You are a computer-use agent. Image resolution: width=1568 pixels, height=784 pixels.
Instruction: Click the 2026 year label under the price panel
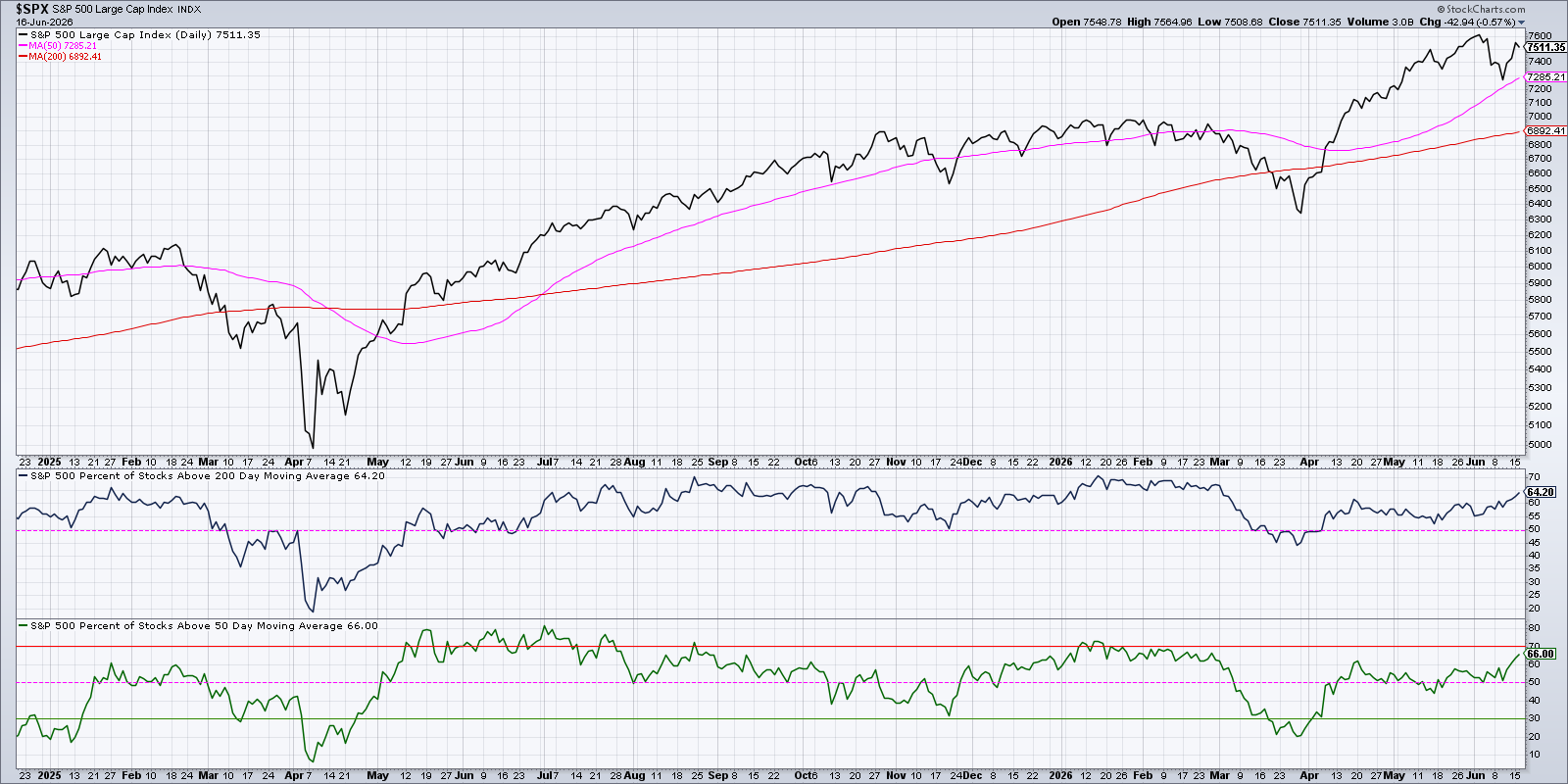pos(1060,462)
